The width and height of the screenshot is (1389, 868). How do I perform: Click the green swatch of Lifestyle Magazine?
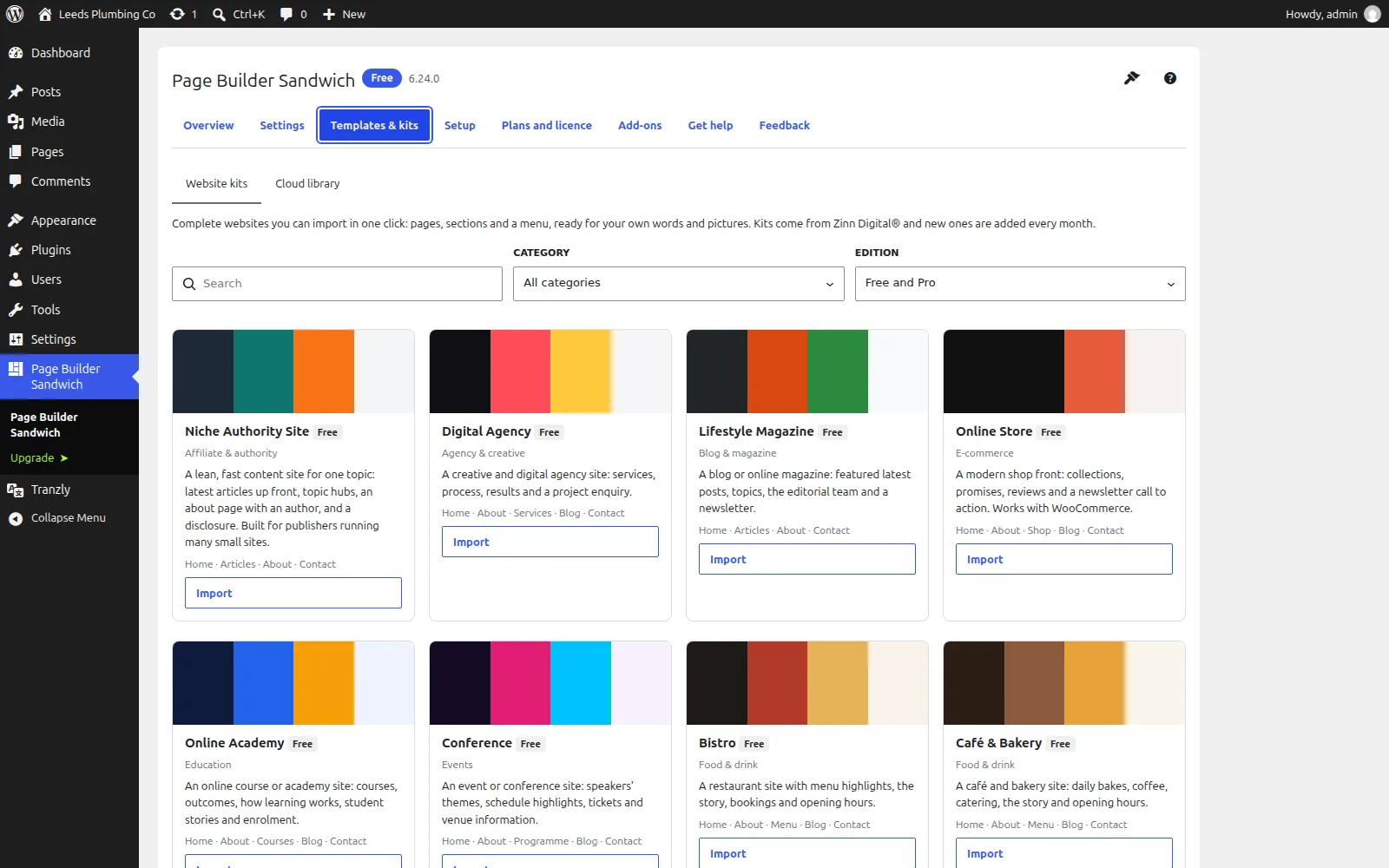838,372
